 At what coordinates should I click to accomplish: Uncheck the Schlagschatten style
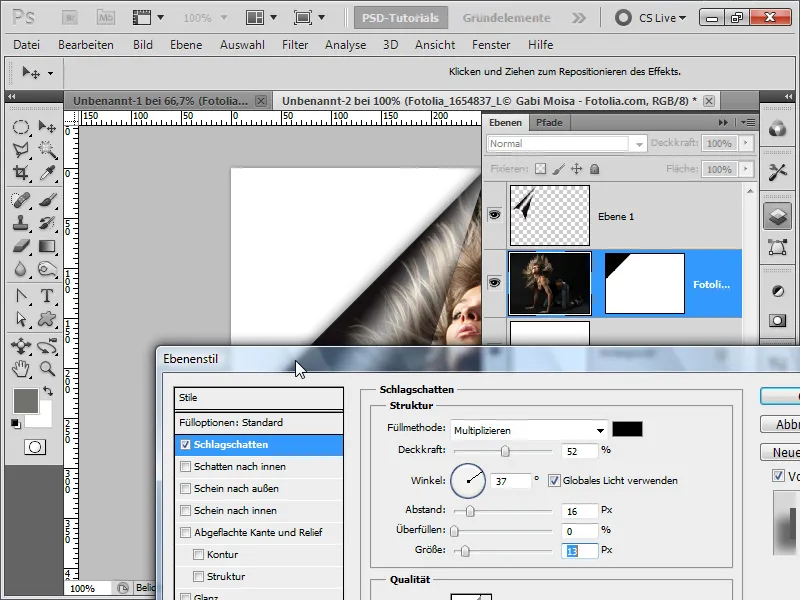(x=185, y=445)
